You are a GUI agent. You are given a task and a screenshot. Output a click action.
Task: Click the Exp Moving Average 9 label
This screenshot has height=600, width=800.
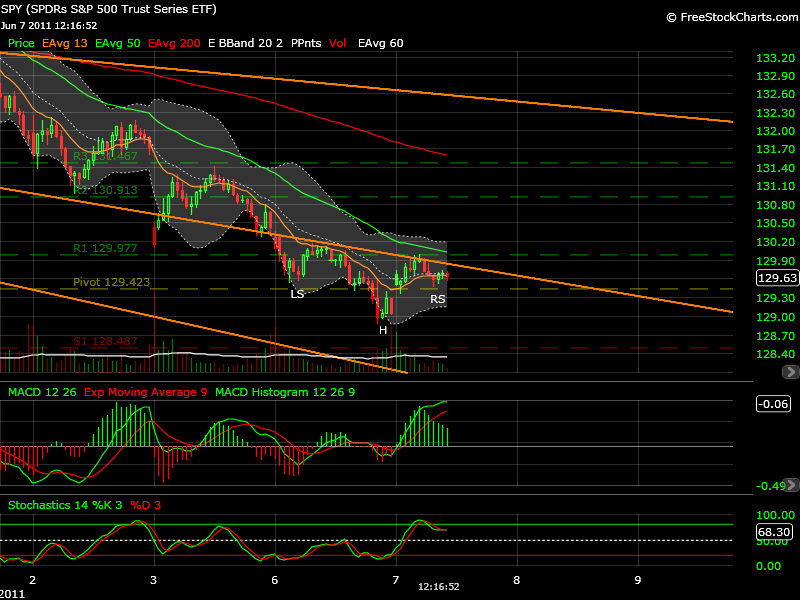(146, 392)
